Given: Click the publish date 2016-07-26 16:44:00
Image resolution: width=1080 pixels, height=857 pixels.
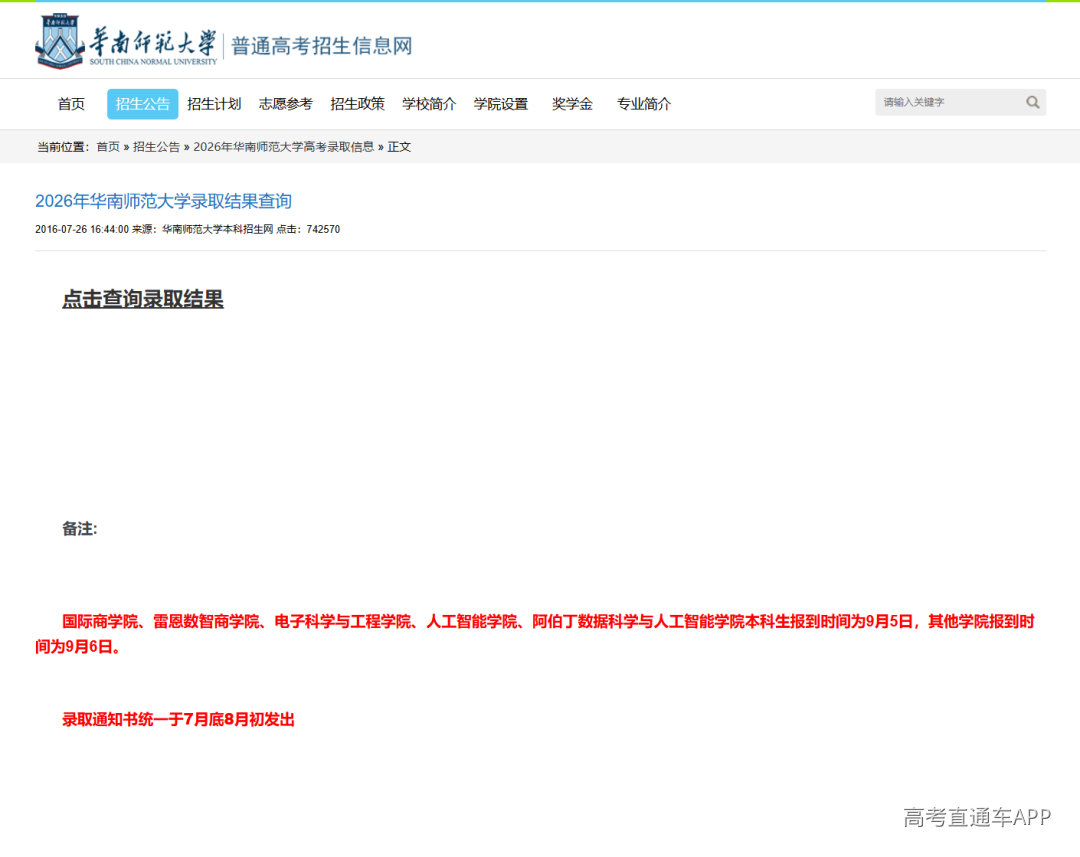Looking at the screenshot, I should click(x=82, y=229).
